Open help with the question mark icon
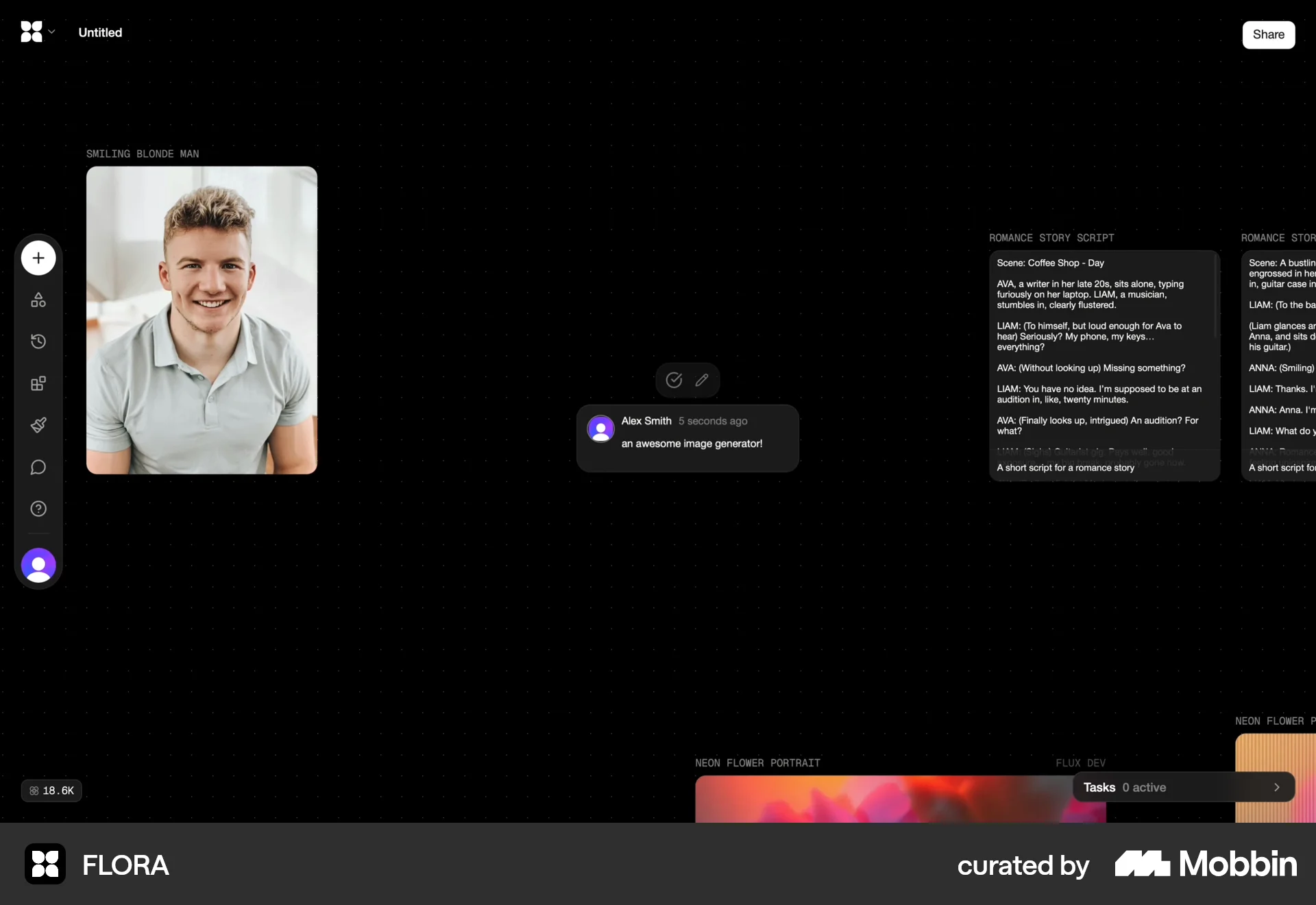 [x=38, y=509]
